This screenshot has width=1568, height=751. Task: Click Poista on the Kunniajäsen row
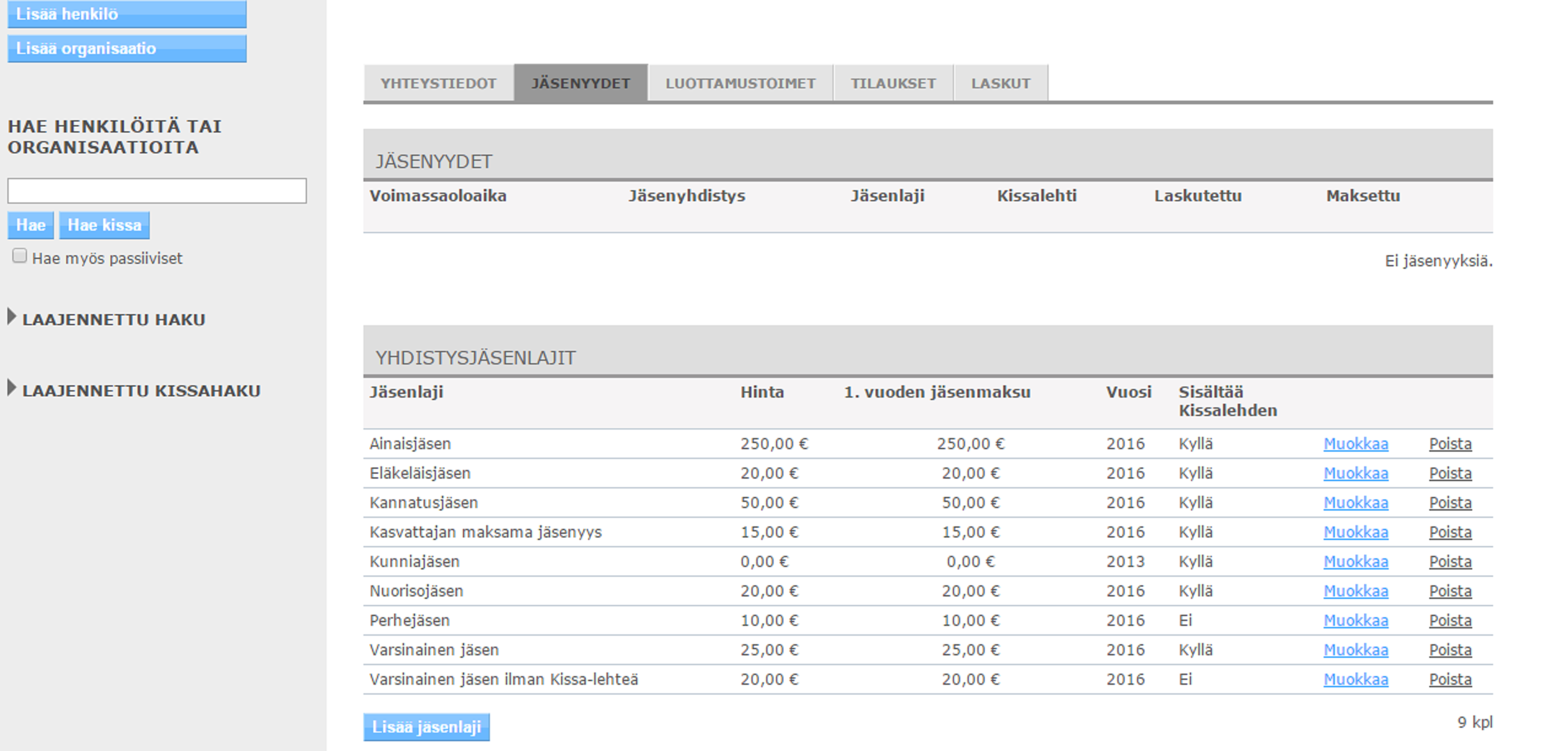(1450, 561)
